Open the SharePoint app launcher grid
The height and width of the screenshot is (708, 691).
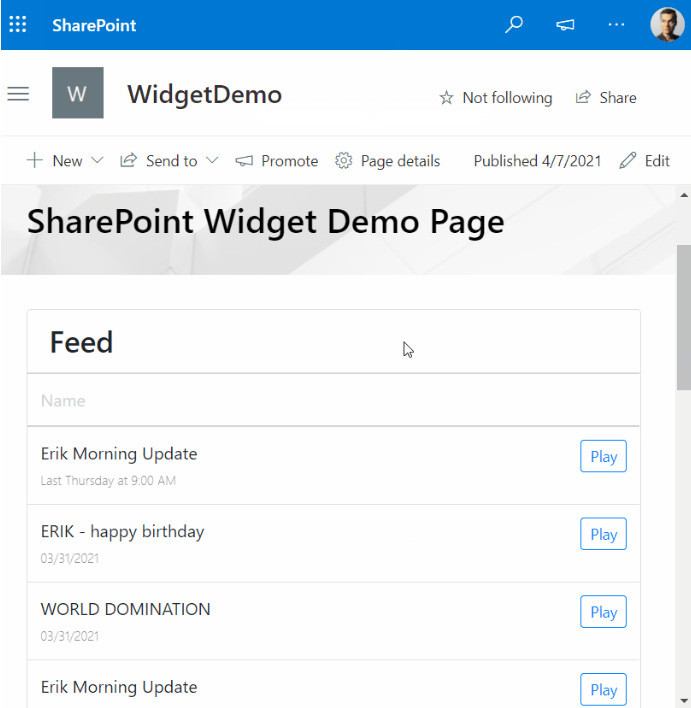tap(18, 24)
